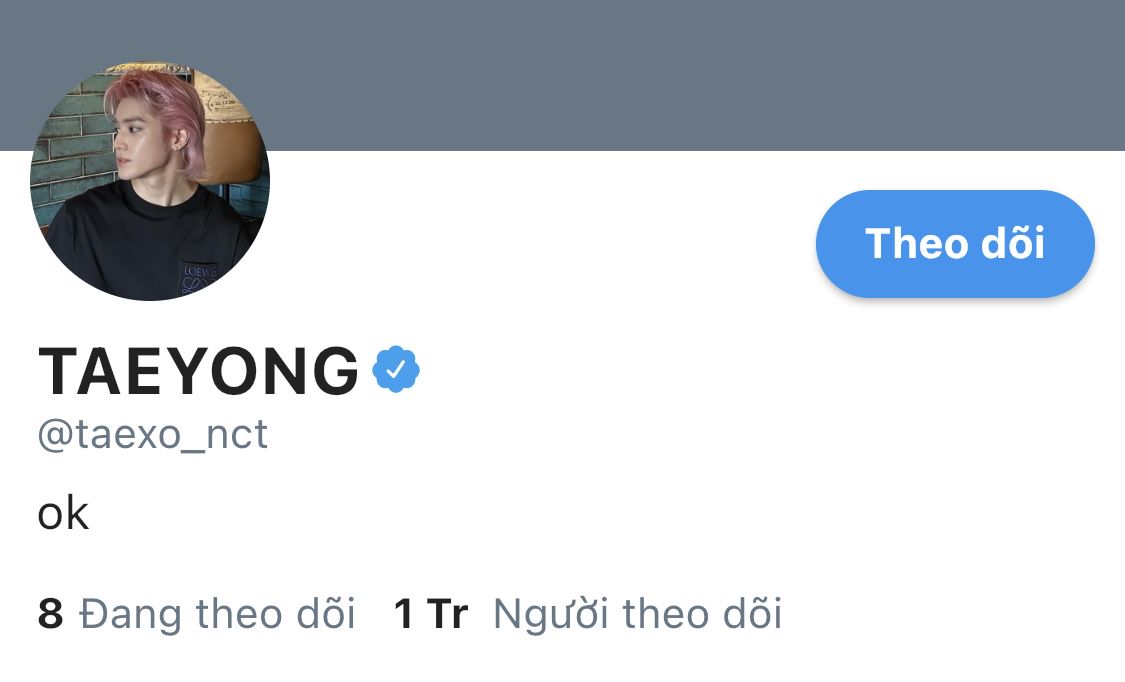This screenshot has height=682, width=1125.
Task: Click the Tr abbreviation in follower count
Action: (x=448, y=615)
